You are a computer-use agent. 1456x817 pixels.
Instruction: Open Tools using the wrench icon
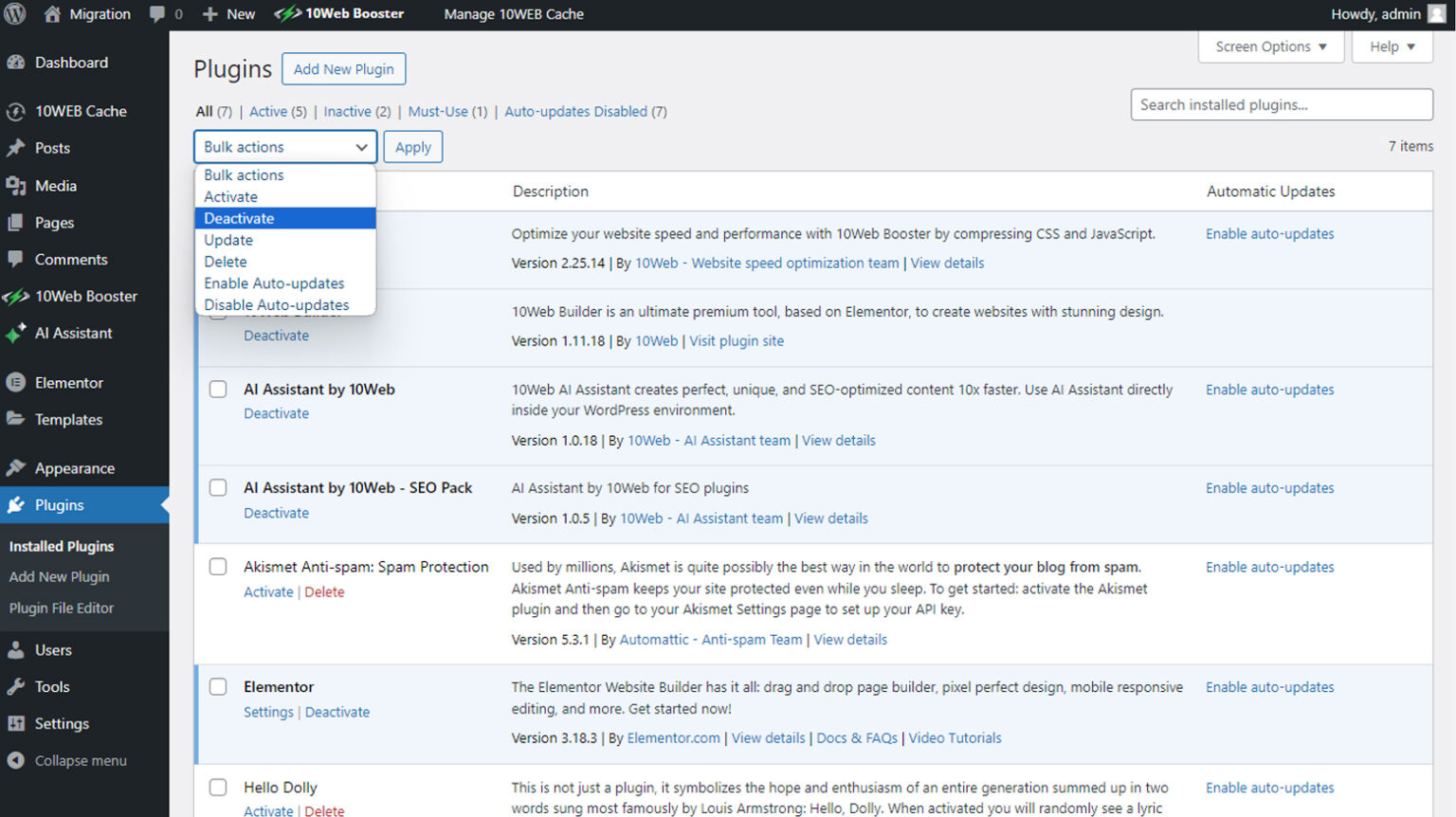15,687
